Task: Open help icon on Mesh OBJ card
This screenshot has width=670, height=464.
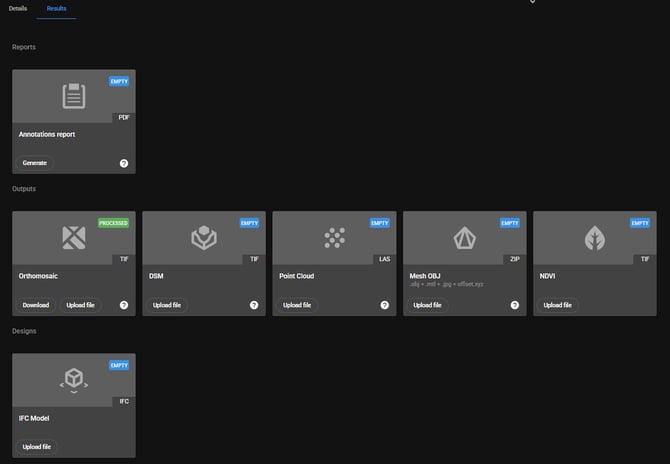Action: pyautogui.click(x=515, y=305)
